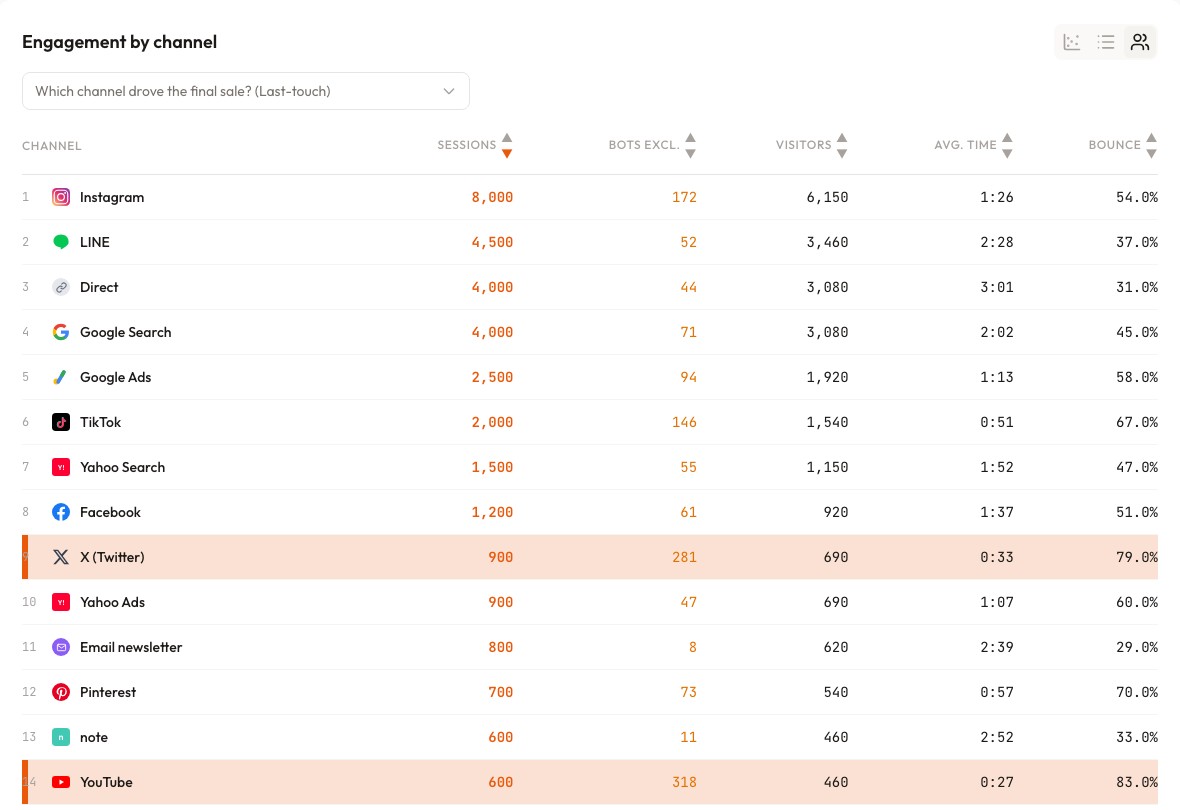Click Instagram bots excluded value 172
1180x810 pixels.
684,197
